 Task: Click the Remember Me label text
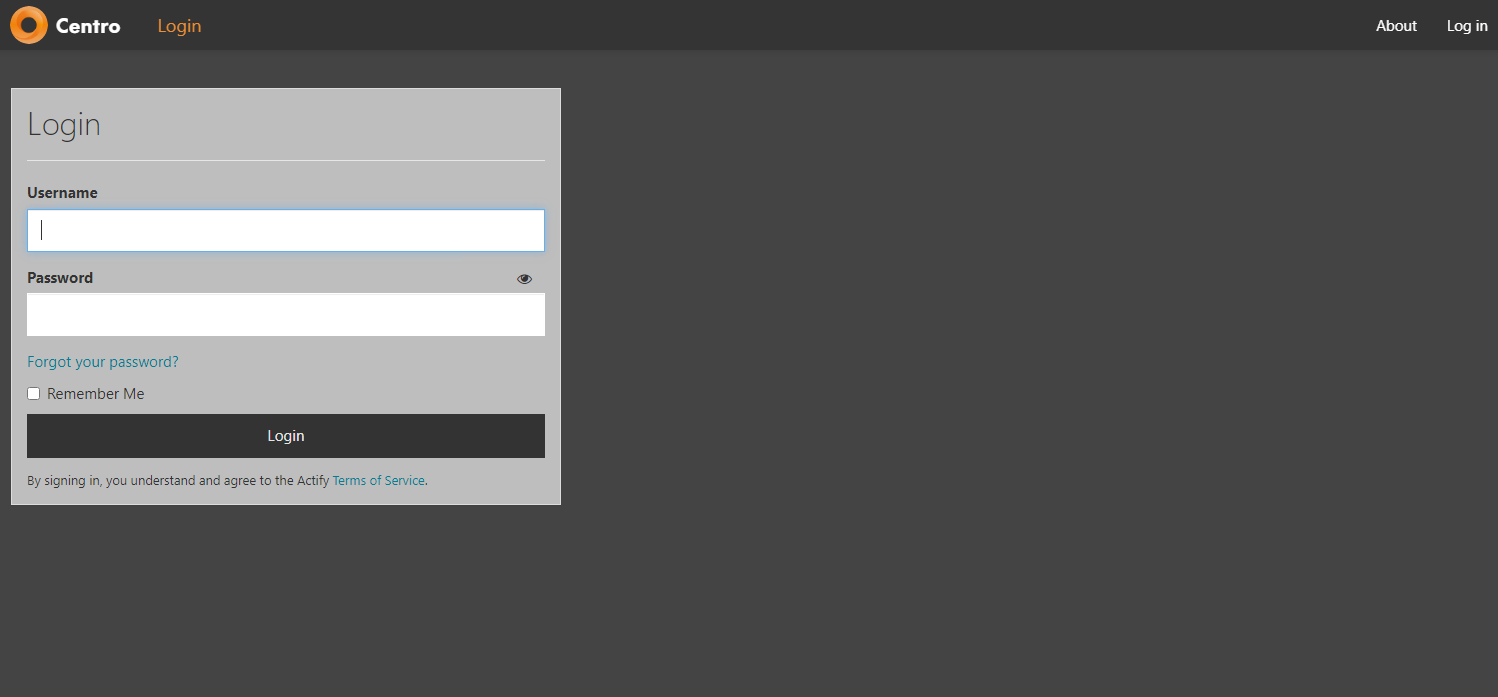click(x=95, y=394)
